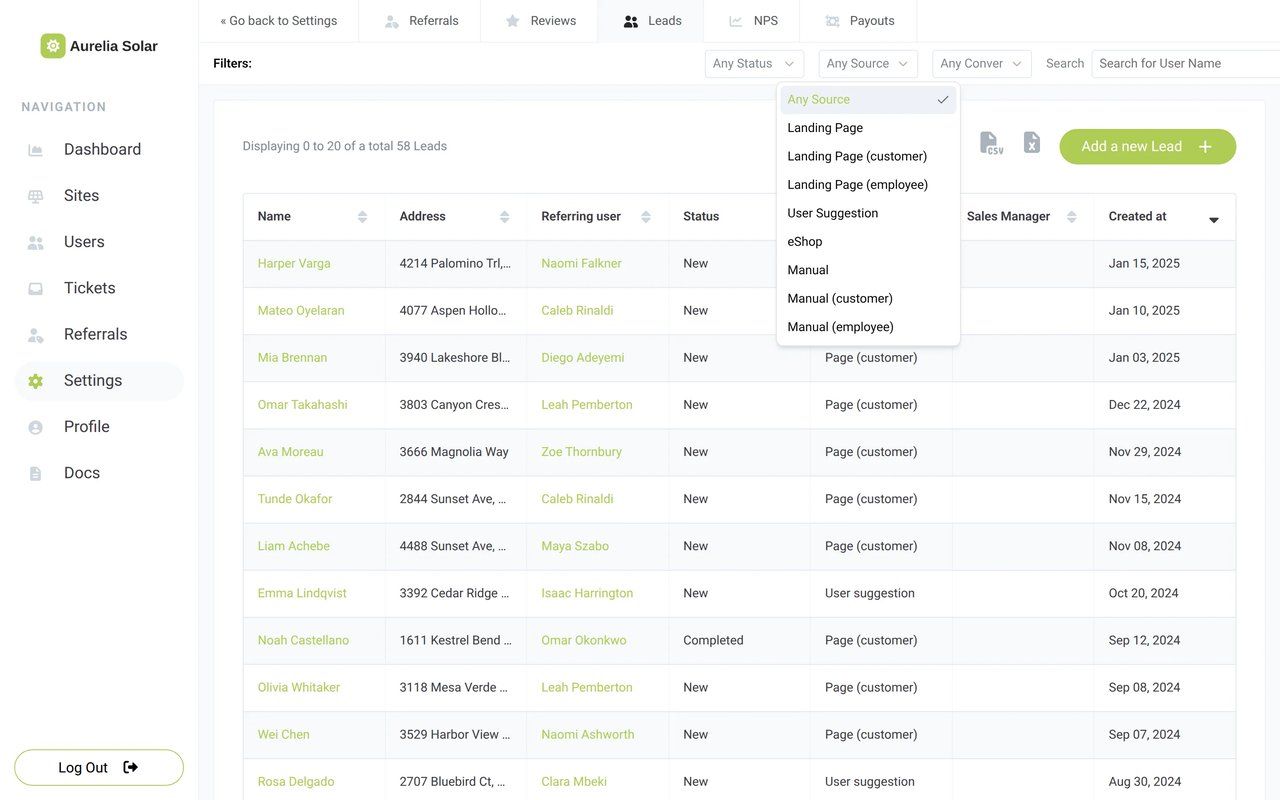The height and width of the screenshot is (800, 1280).
Task: Open lead Harper Varga
Action: (294, 264)
